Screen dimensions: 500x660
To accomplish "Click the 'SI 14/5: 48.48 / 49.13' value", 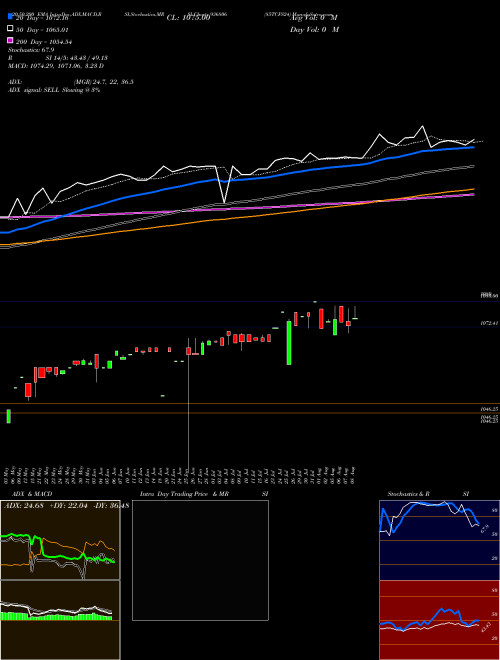I will tap(77, 58).
